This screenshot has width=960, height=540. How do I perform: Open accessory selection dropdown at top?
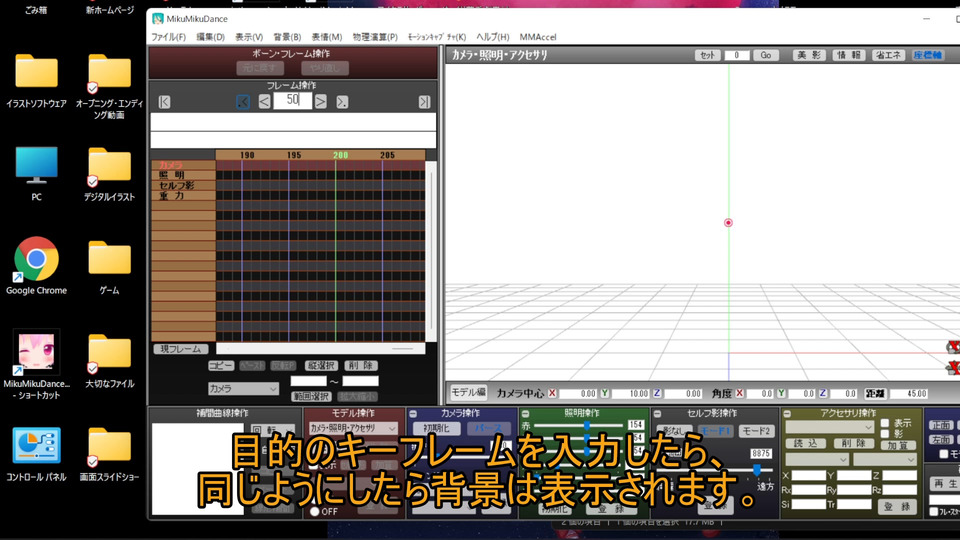(830, 426)
